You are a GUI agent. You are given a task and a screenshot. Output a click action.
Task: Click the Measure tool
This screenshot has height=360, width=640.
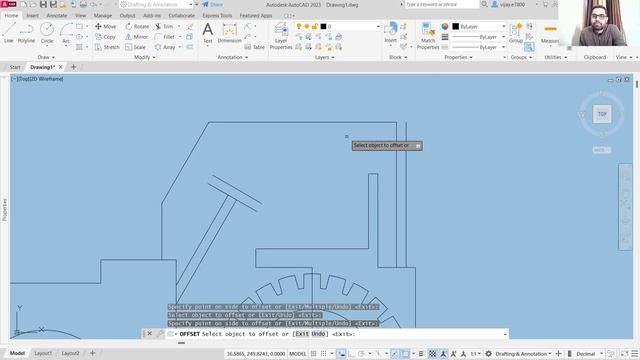click(x=550, y=33)
